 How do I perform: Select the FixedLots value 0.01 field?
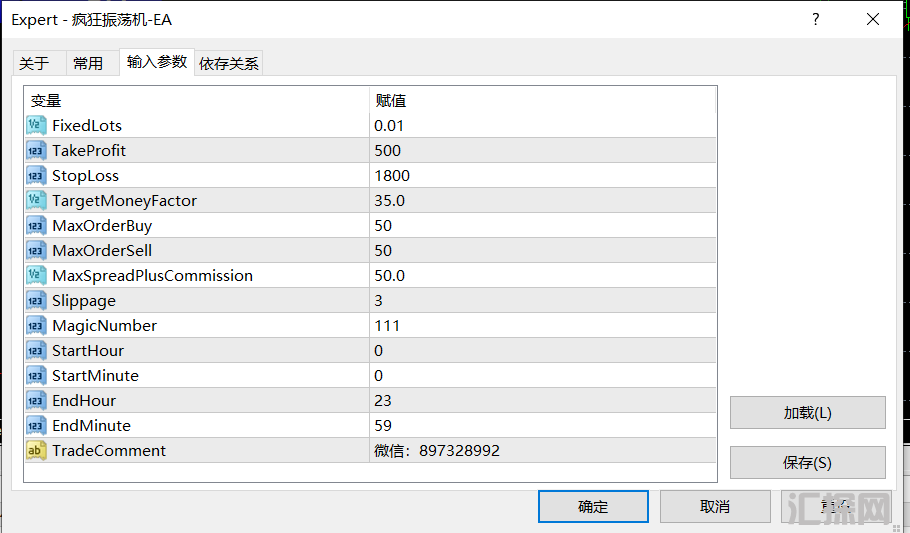(542, 125)
